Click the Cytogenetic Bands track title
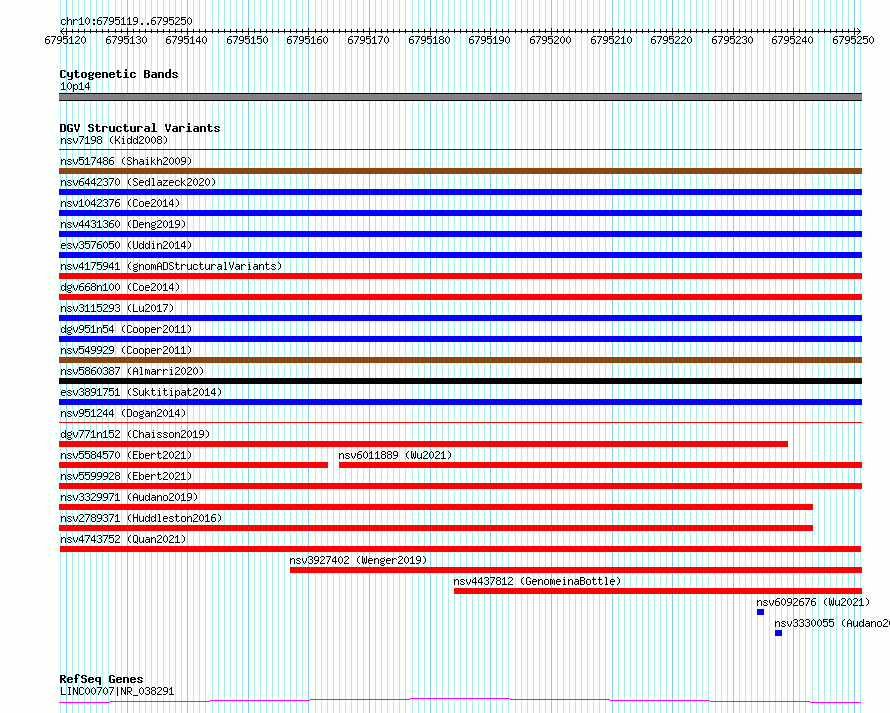Screen dimensions: 890x713 119,74
